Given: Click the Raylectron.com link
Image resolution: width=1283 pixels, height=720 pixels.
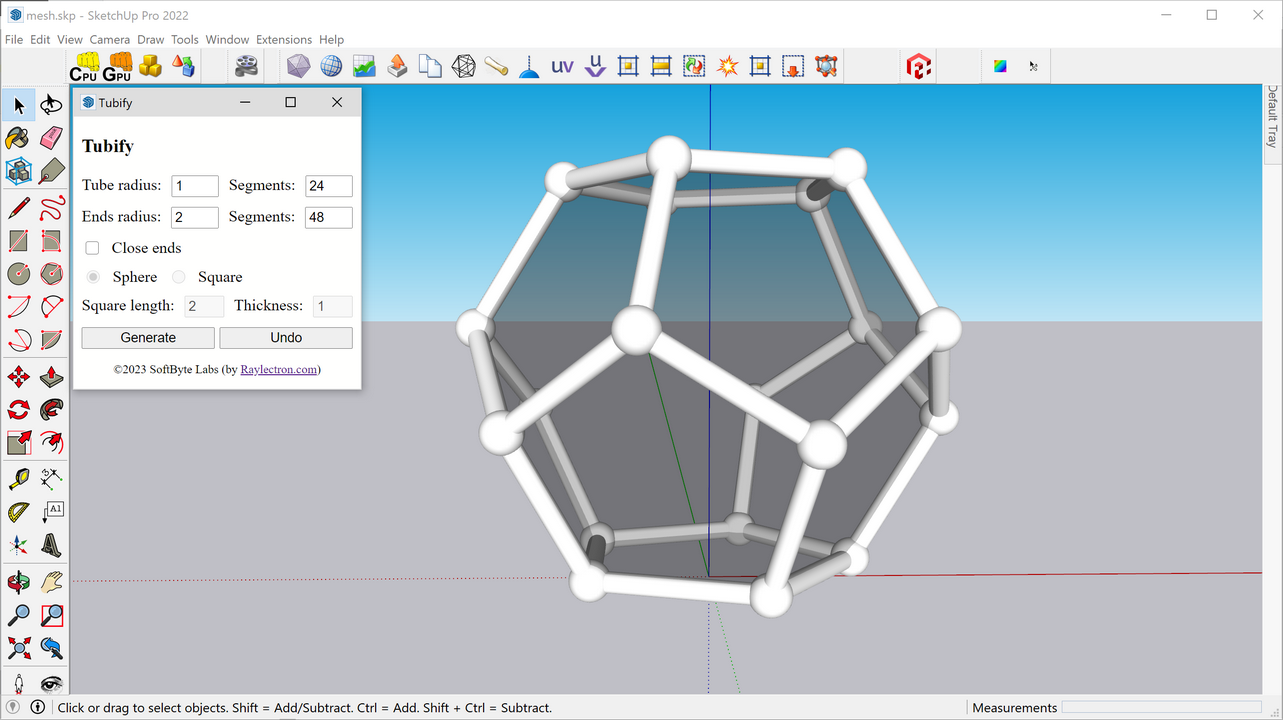Looking at the screenshot, I should click(279, 369).
